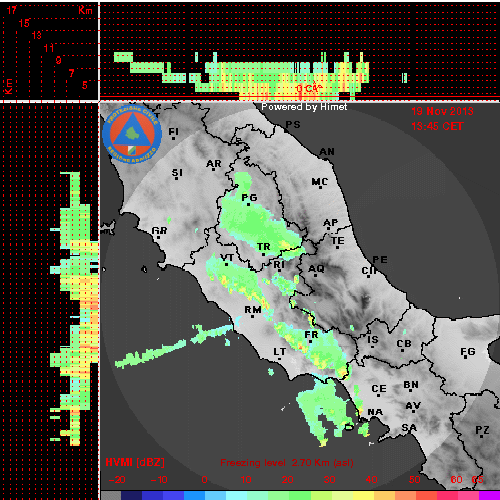
Task: Click the Protezione Civile Abruzzo logo
Action: coord(132,134)
